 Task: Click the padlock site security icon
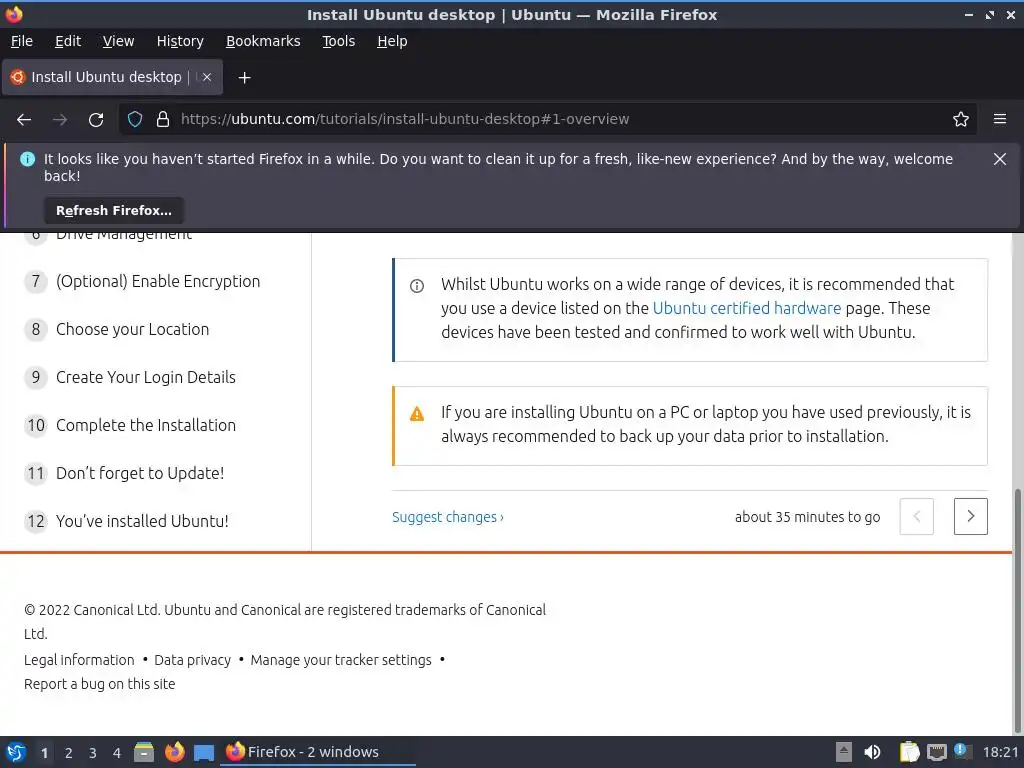[163, 119]
